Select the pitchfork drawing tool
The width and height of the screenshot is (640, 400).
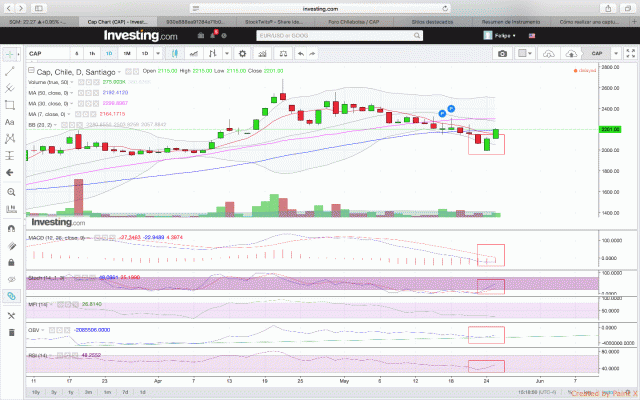(x=10, y=88)
